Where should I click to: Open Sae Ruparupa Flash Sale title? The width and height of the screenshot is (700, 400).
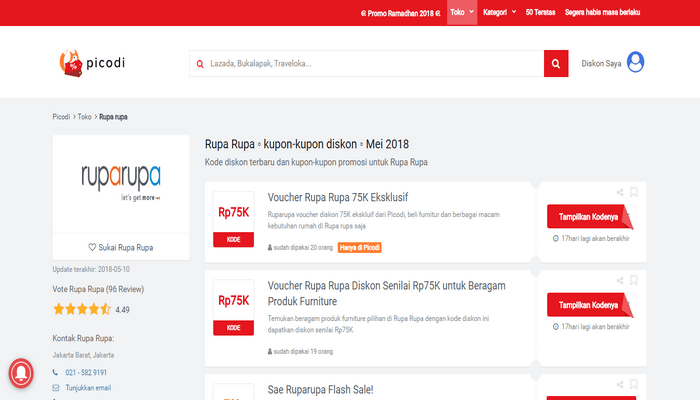pyautogui.click(x=320, y=390)
